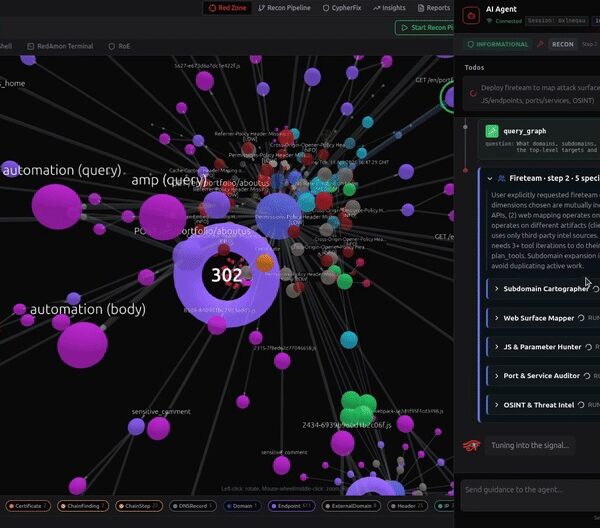This screenshot has width=600, height=528.
Task: Click the Red Zone target icon
Action: pyautogui.click(x=212, y=8)
